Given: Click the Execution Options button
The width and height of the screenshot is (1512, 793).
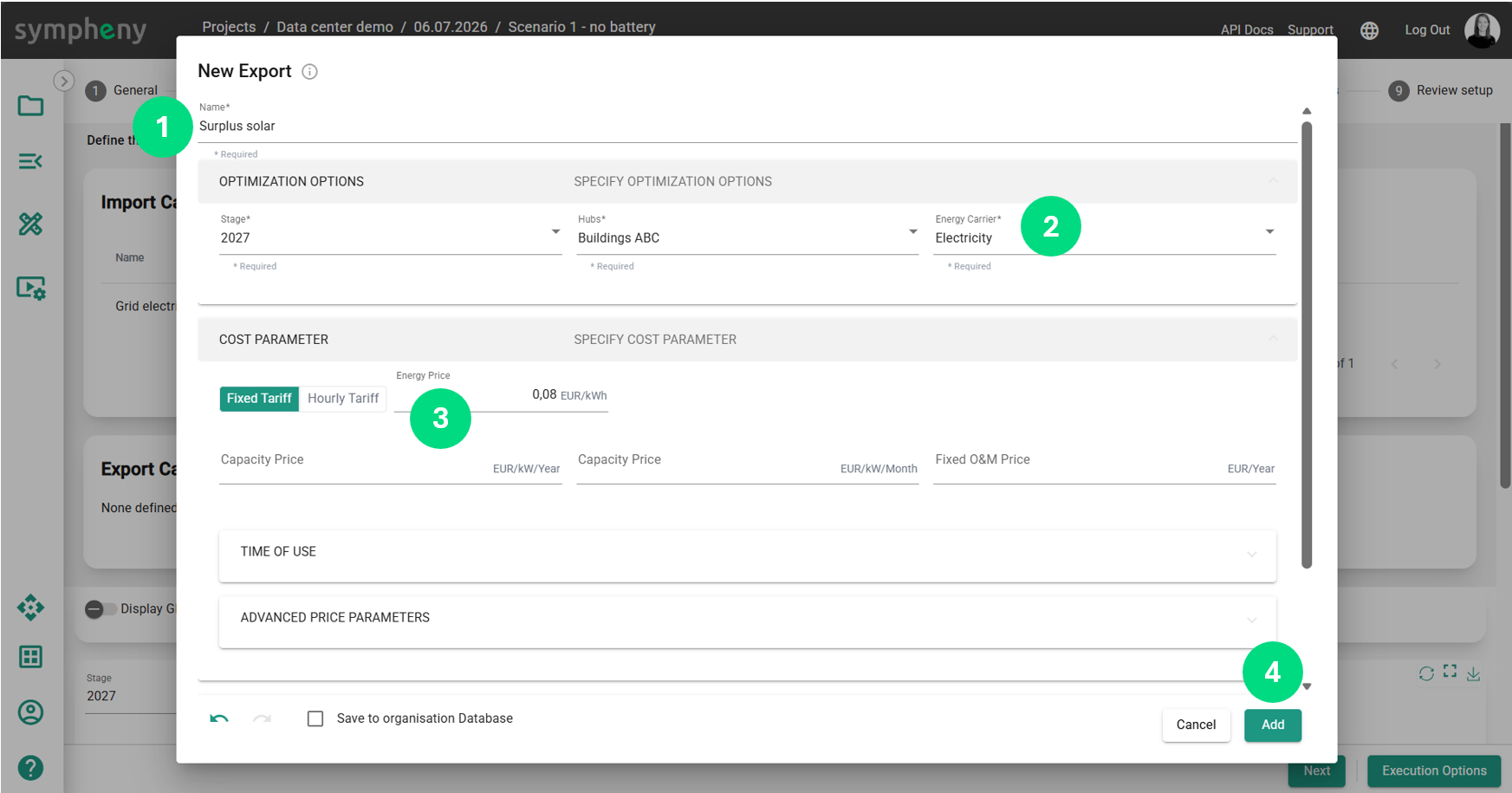Looking at the screenshot, I should click(1434, 771).
